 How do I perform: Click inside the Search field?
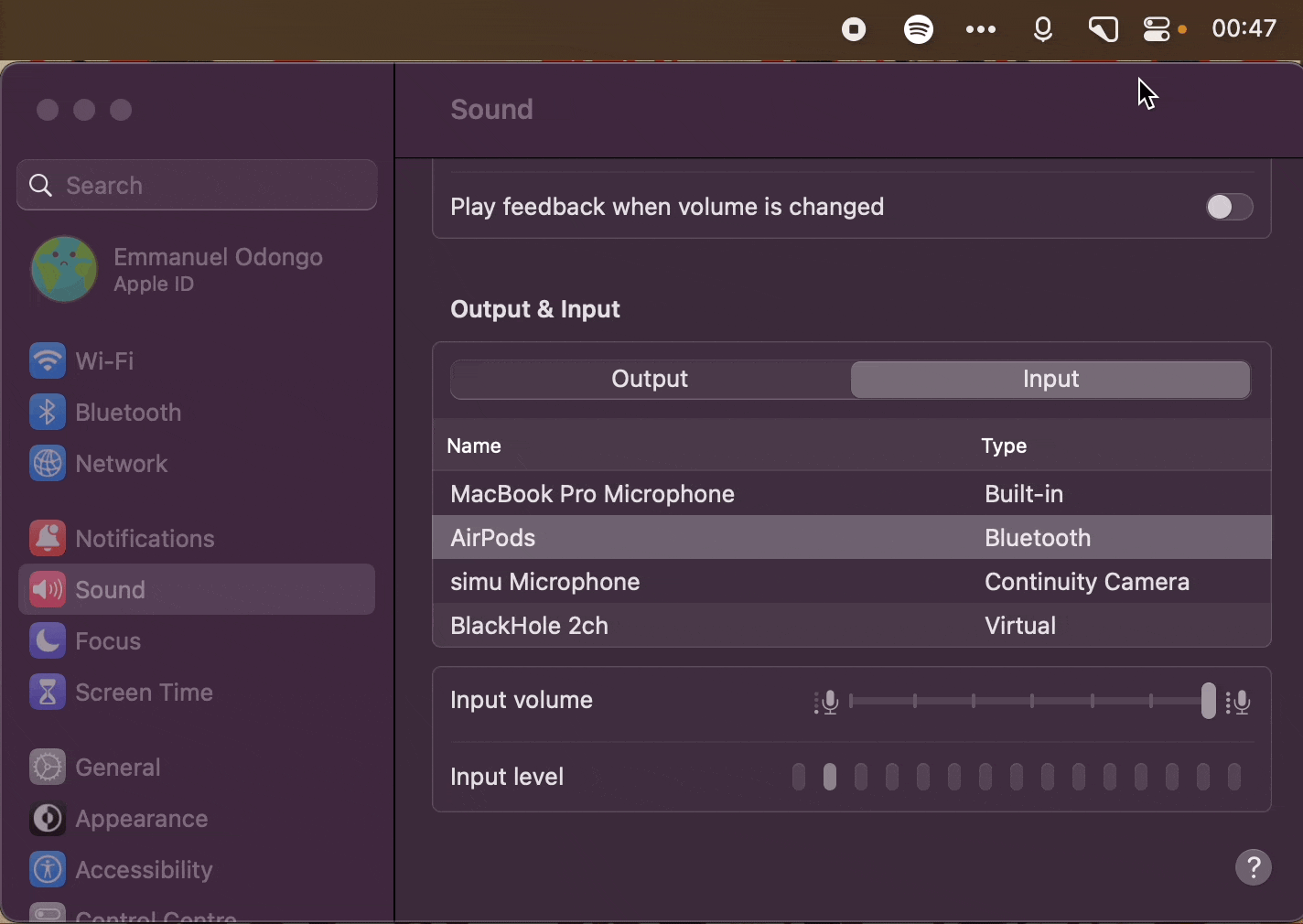196,185
